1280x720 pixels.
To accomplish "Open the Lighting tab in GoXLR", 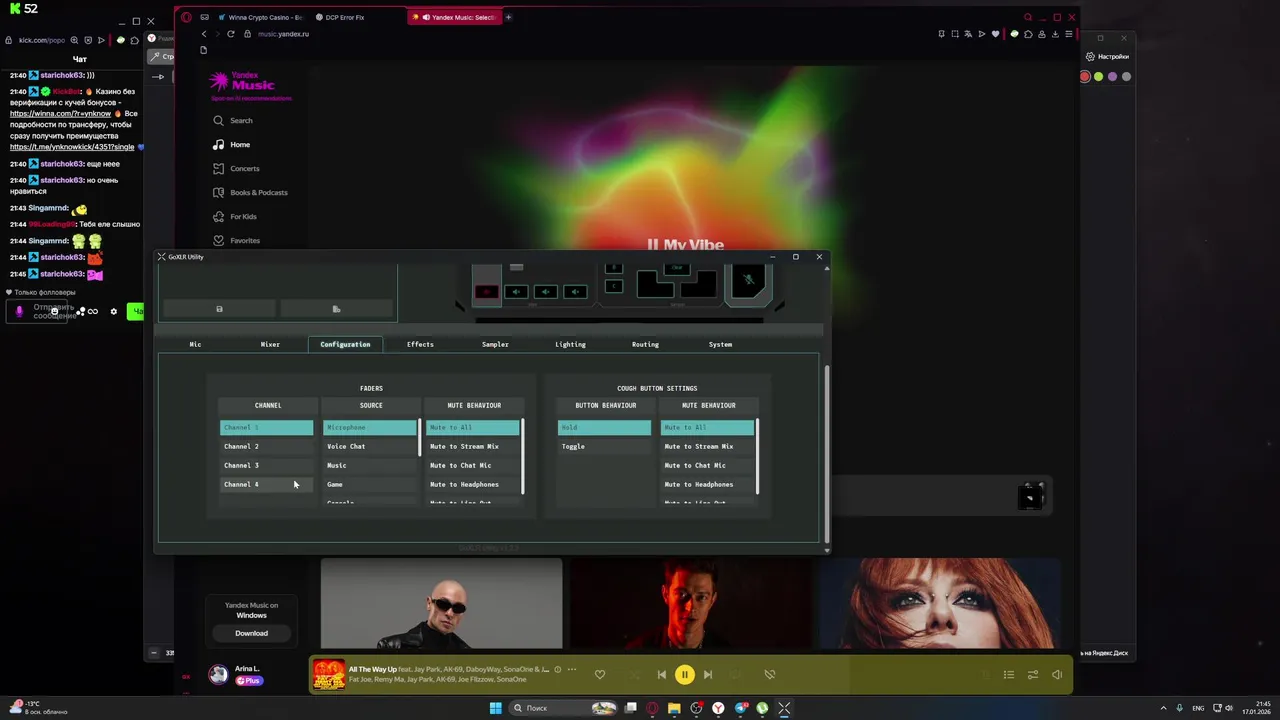I will 570,344.
